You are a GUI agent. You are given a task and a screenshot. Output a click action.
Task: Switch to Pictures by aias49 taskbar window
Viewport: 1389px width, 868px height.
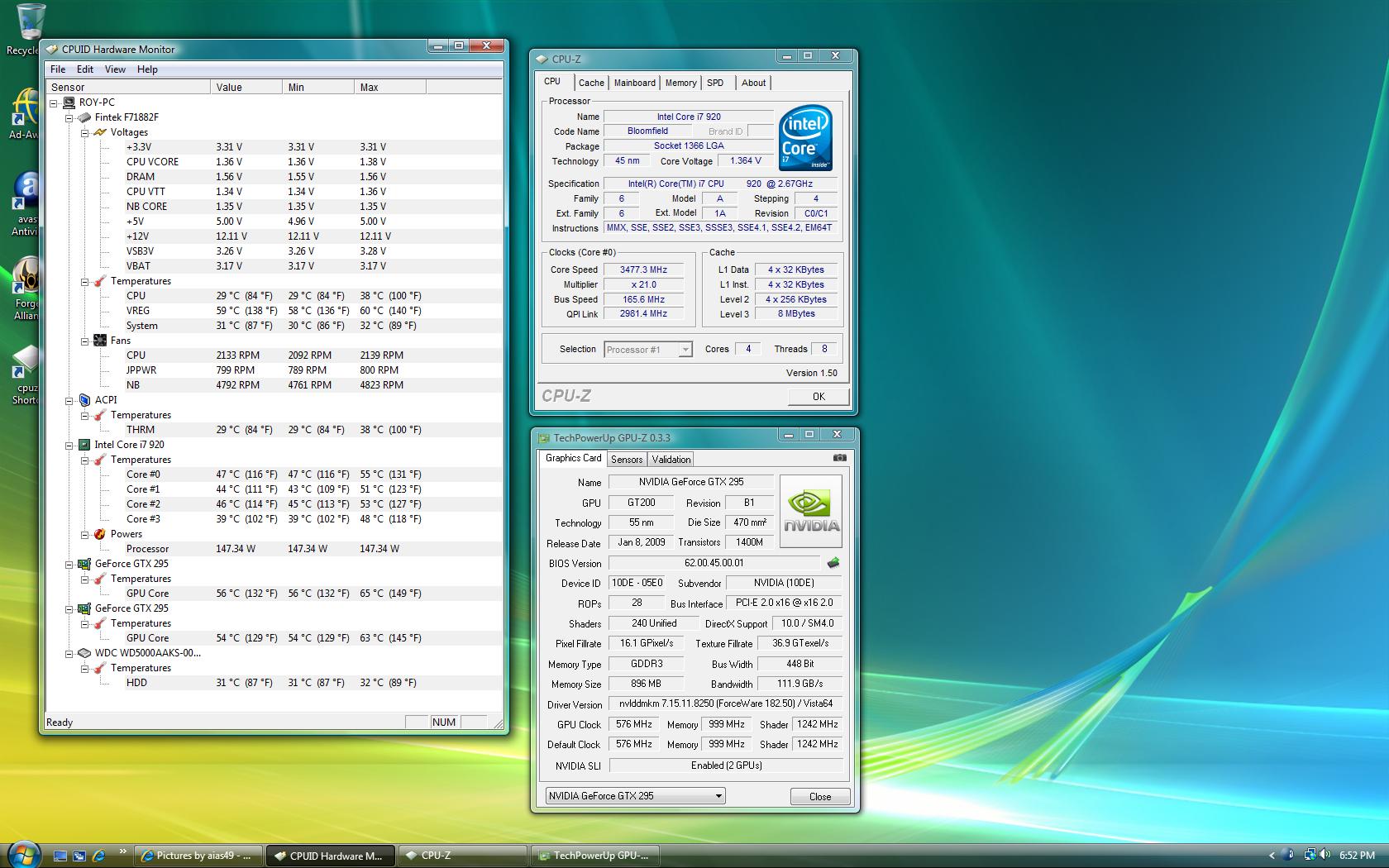(x=198, y=856)
